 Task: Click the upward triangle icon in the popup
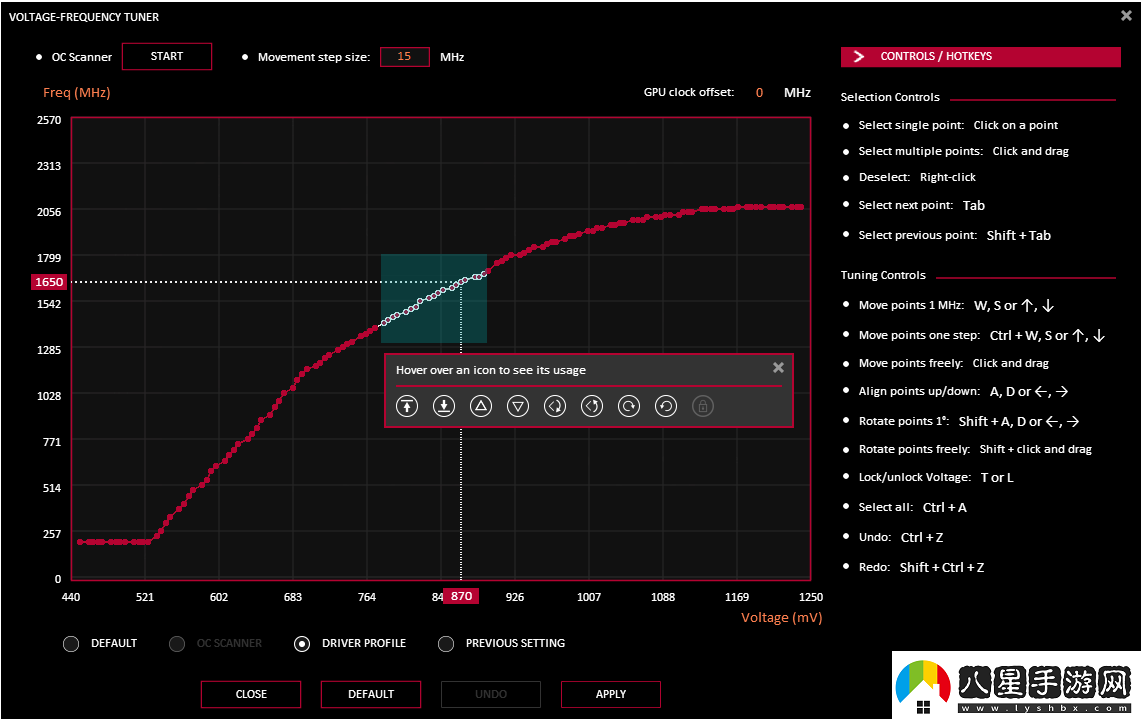pyautogui.click(x=481, y=406)
